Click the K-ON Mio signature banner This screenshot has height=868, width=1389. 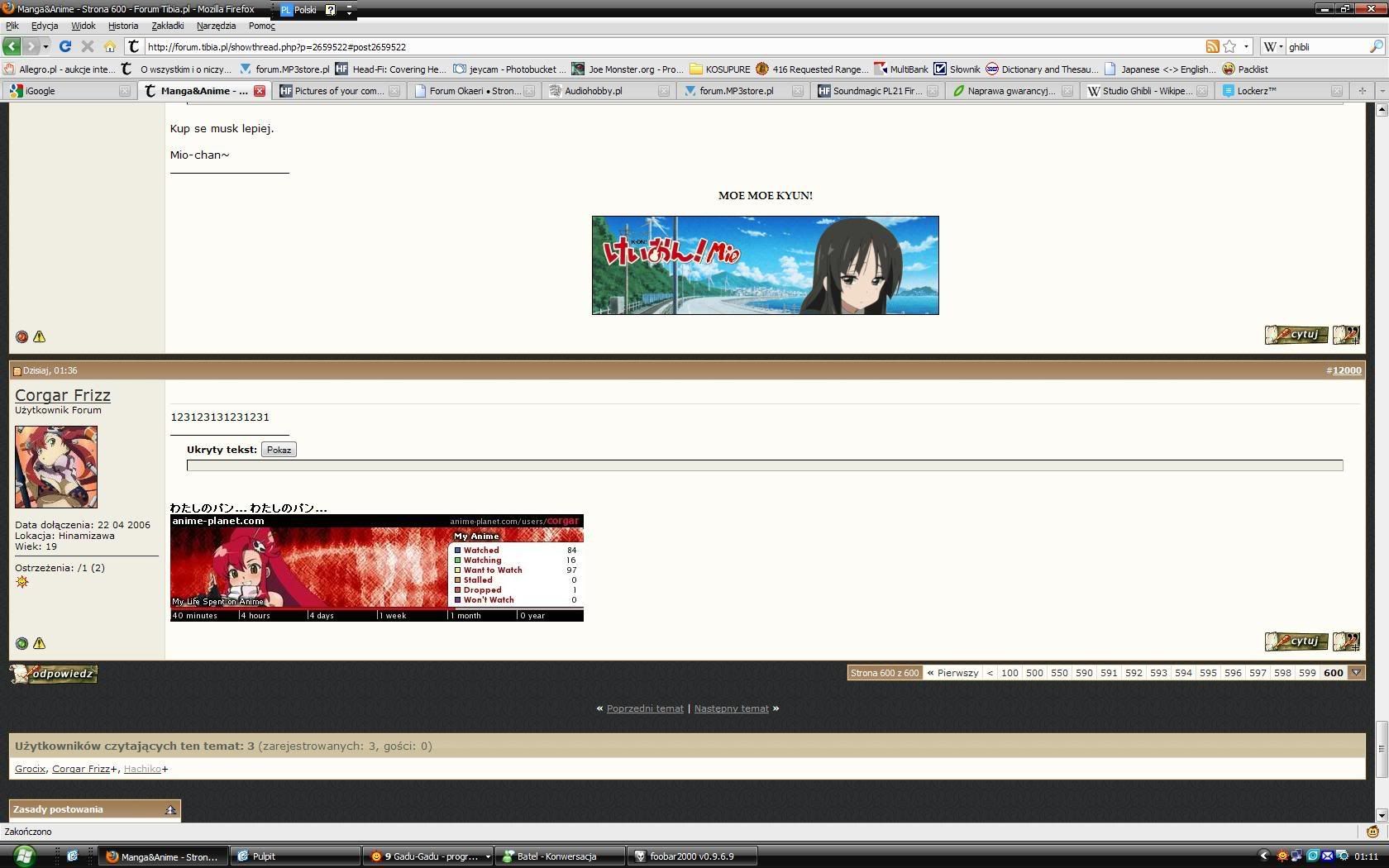[x=765, y=265]
